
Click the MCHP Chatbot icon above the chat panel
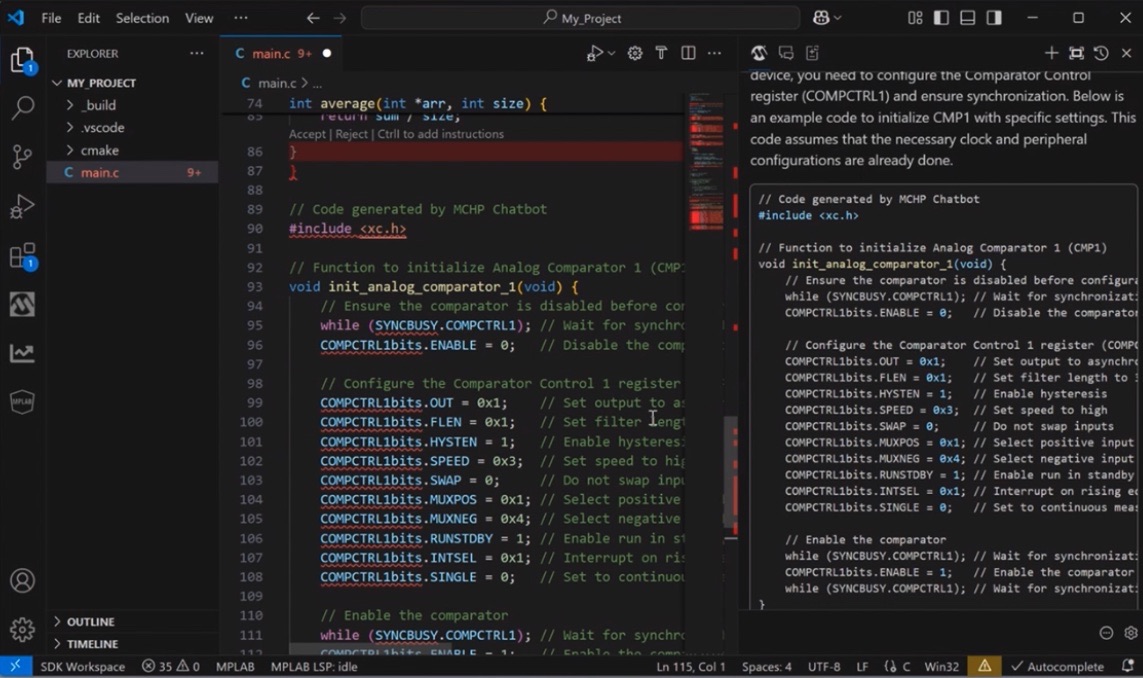[759, 52]
